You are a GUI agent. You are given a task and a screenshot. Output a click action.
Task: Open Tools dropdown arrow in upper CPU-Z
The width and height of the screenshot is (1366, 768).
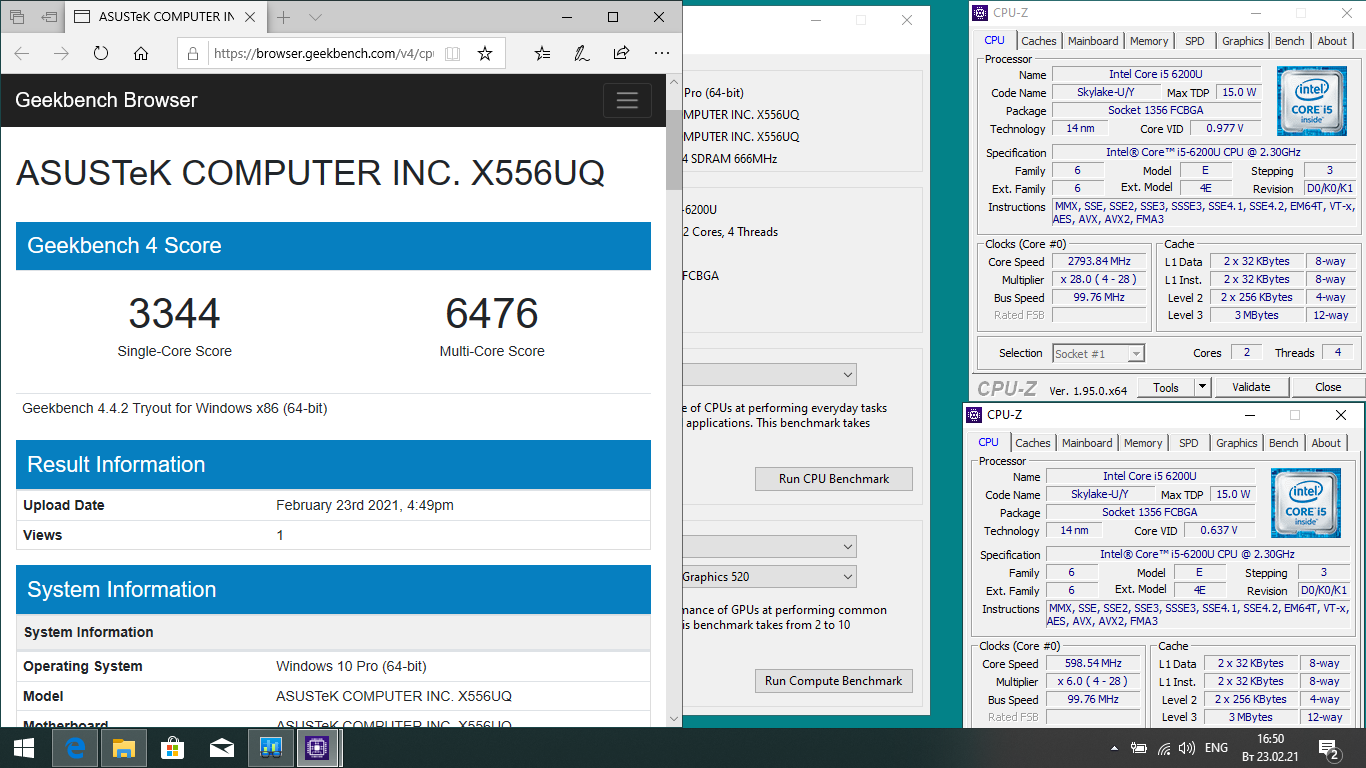click(1203, 387)
